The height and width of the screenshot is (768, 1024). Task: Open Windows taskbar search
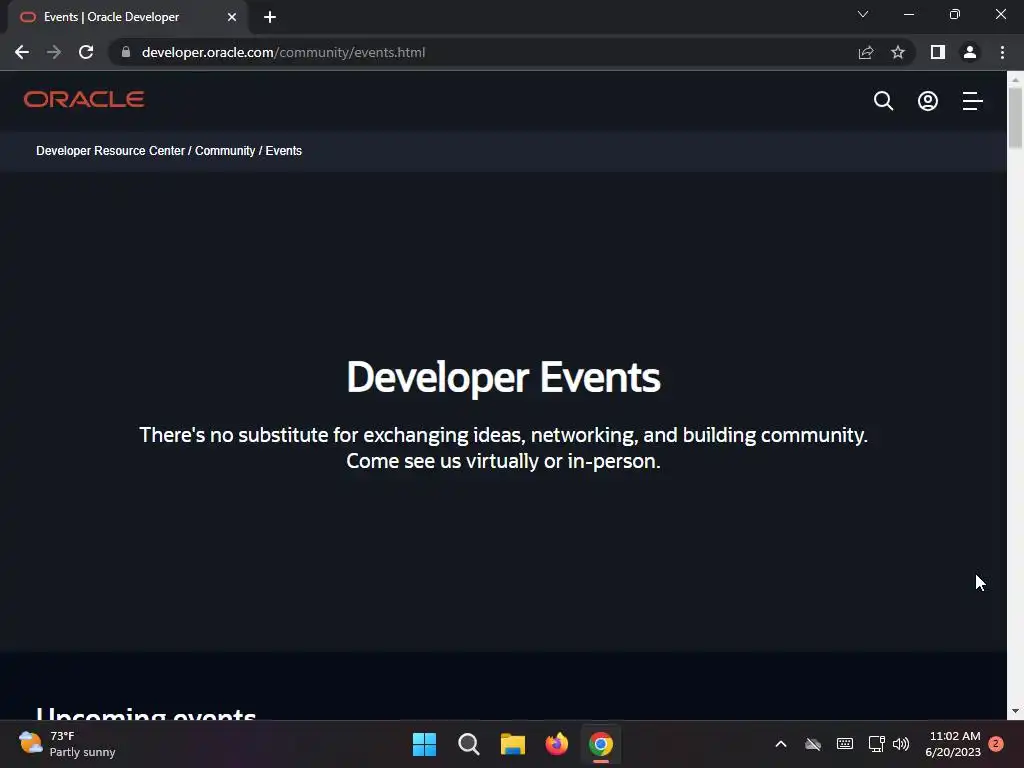point(468,744)
